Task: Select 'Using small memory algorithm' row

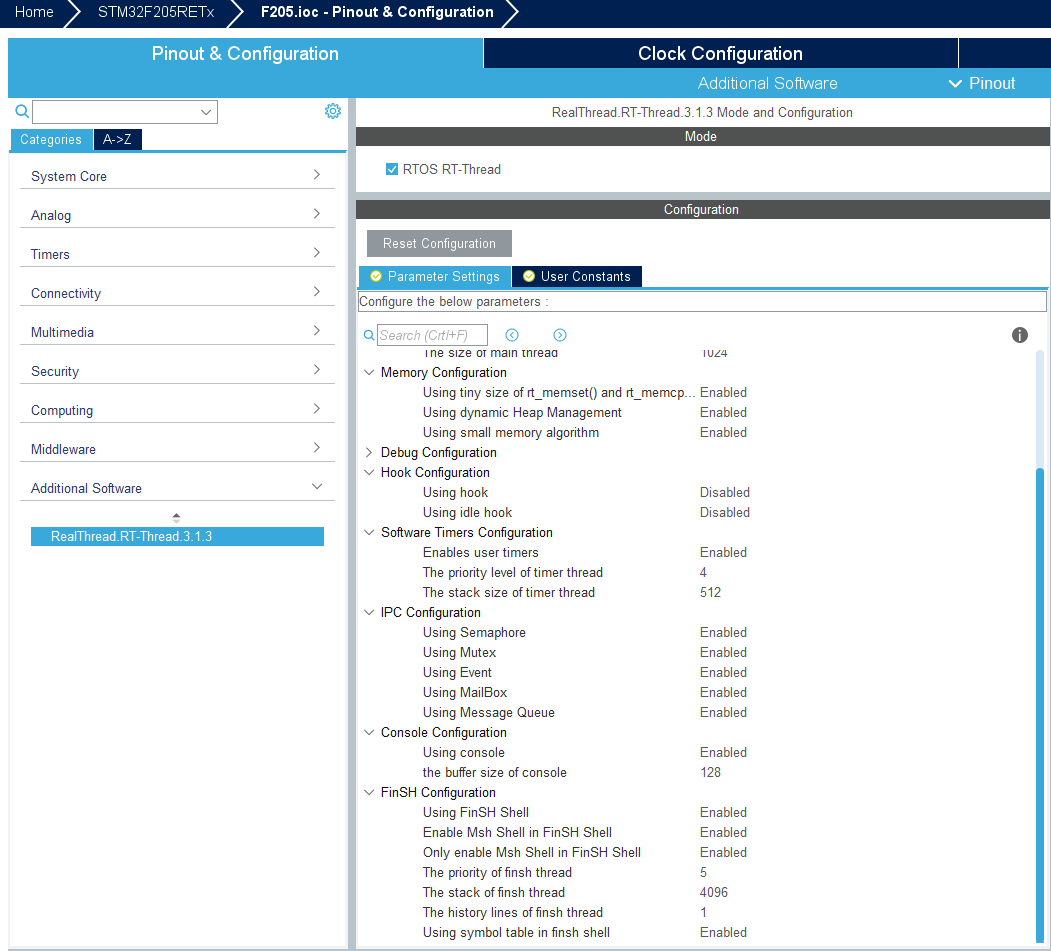Action: [x=511, y=433]
